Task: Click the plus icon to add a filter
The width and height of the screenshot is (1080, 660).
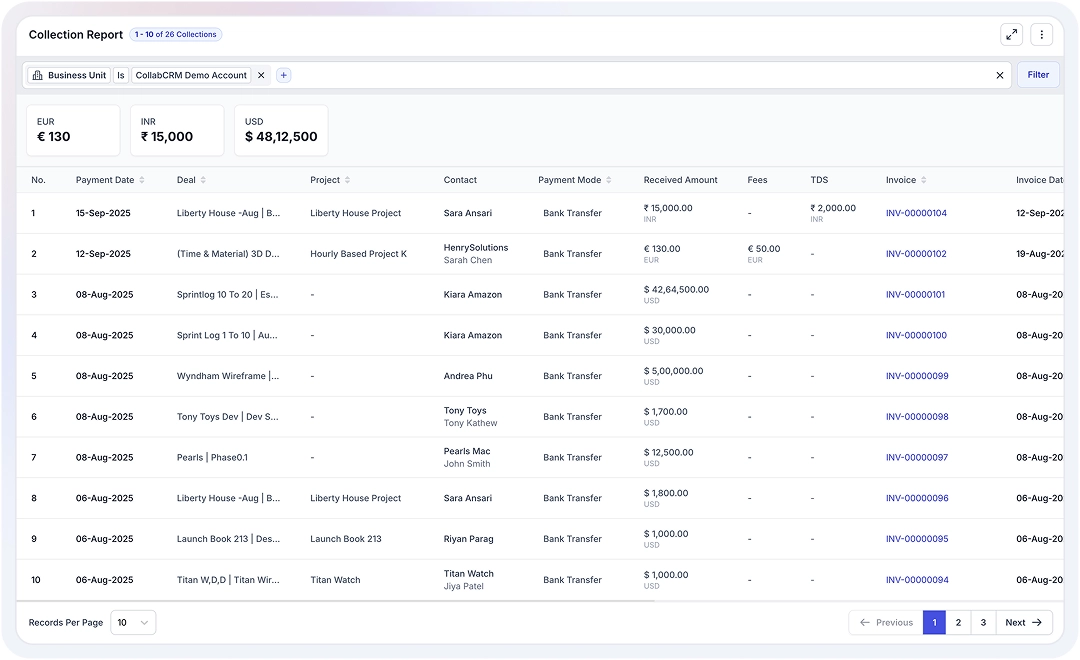Action: 283,74
